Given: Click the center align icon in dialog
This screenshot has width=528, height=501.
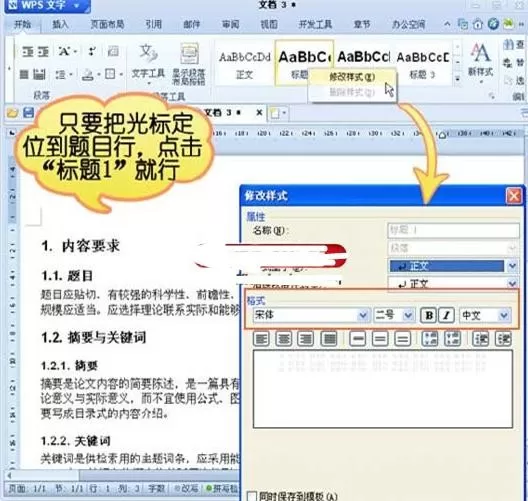Looking at the screenshot, I should tap(283, 339).
